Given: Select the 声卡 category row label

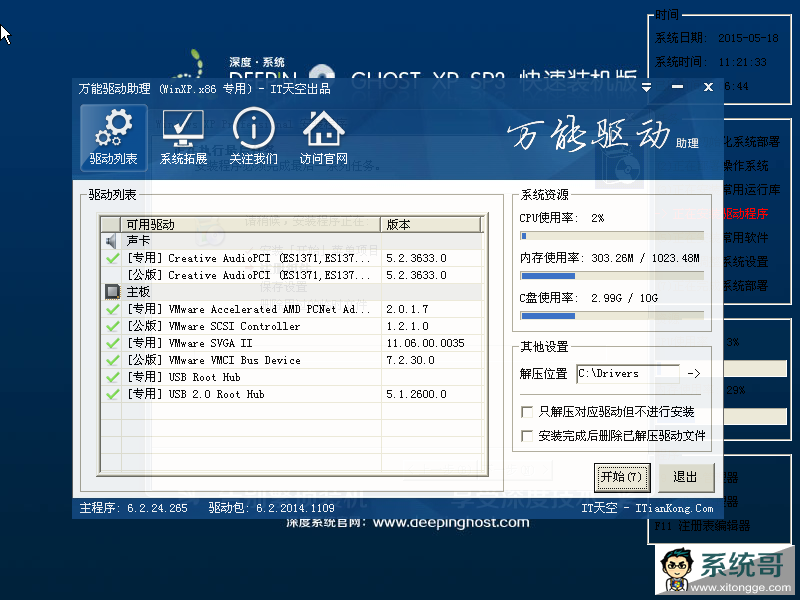Looking at the screenshot, I should 138,241.
